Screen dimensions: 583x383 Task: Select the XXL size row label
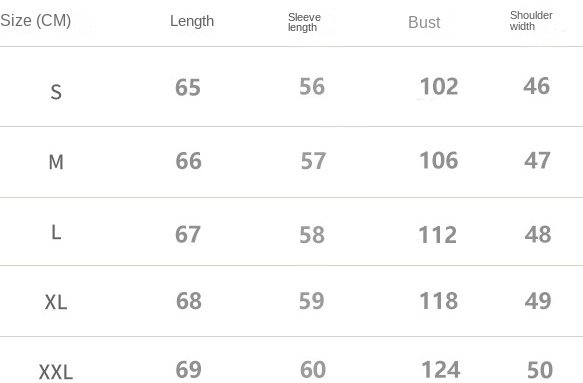pos(56,372)
